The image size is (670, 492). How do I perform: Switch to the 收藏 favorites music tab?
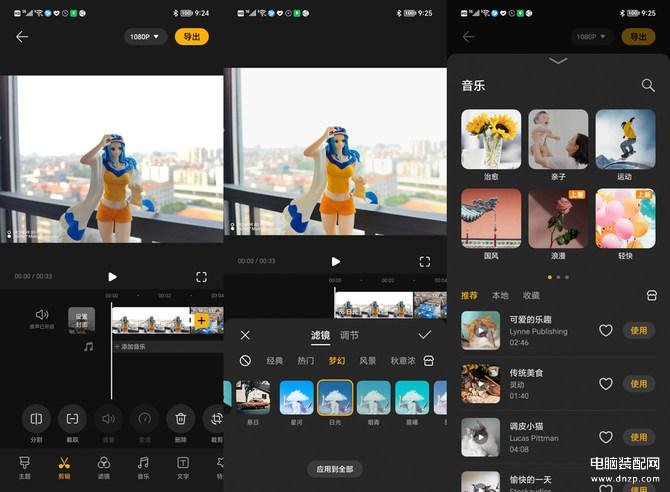[531, 295]
